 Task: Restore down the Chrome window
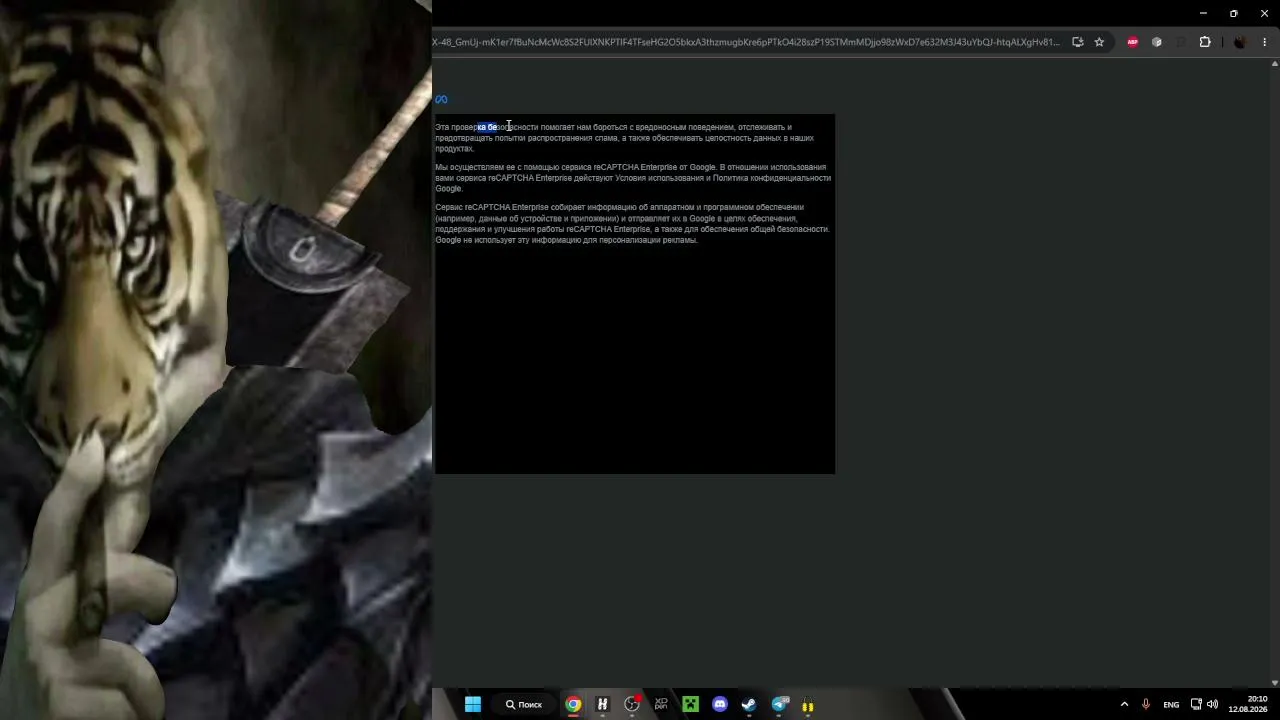click(x=1233, y=13)
